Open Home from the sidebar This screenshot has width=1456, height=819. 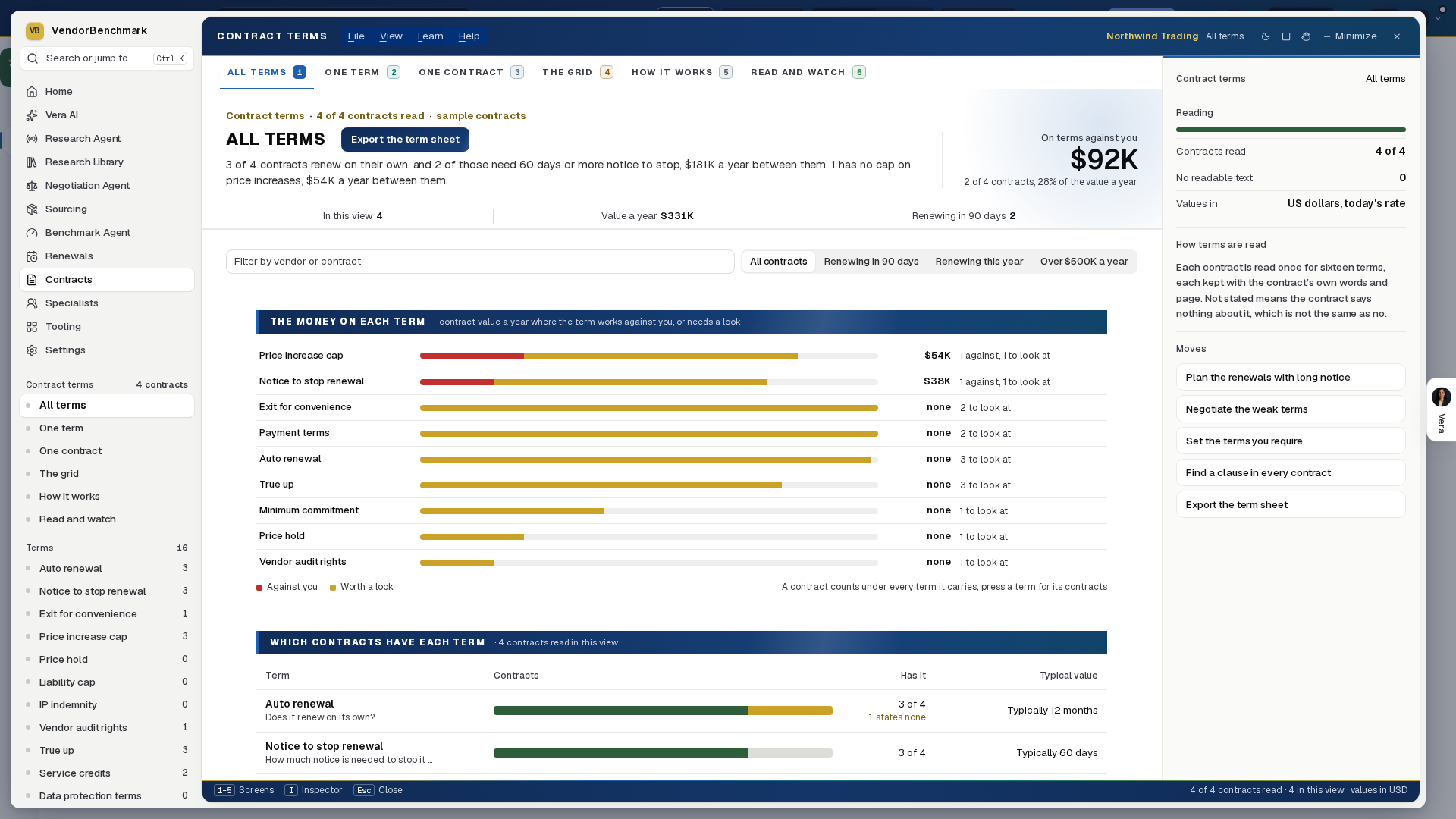pyautogui.click(x=107, y=92)
